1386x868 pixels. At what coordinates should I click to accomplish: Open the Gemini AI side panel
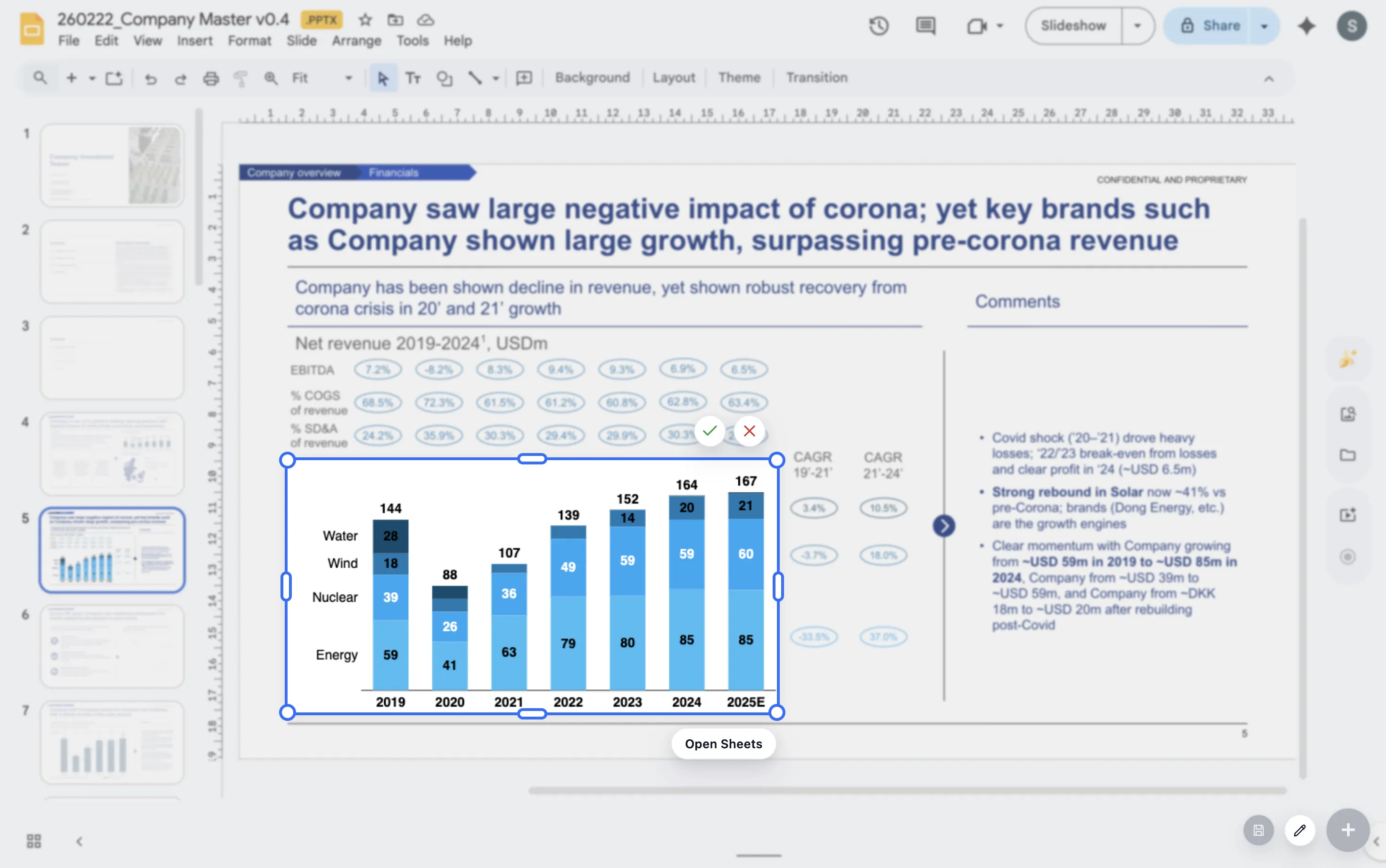1307,25
